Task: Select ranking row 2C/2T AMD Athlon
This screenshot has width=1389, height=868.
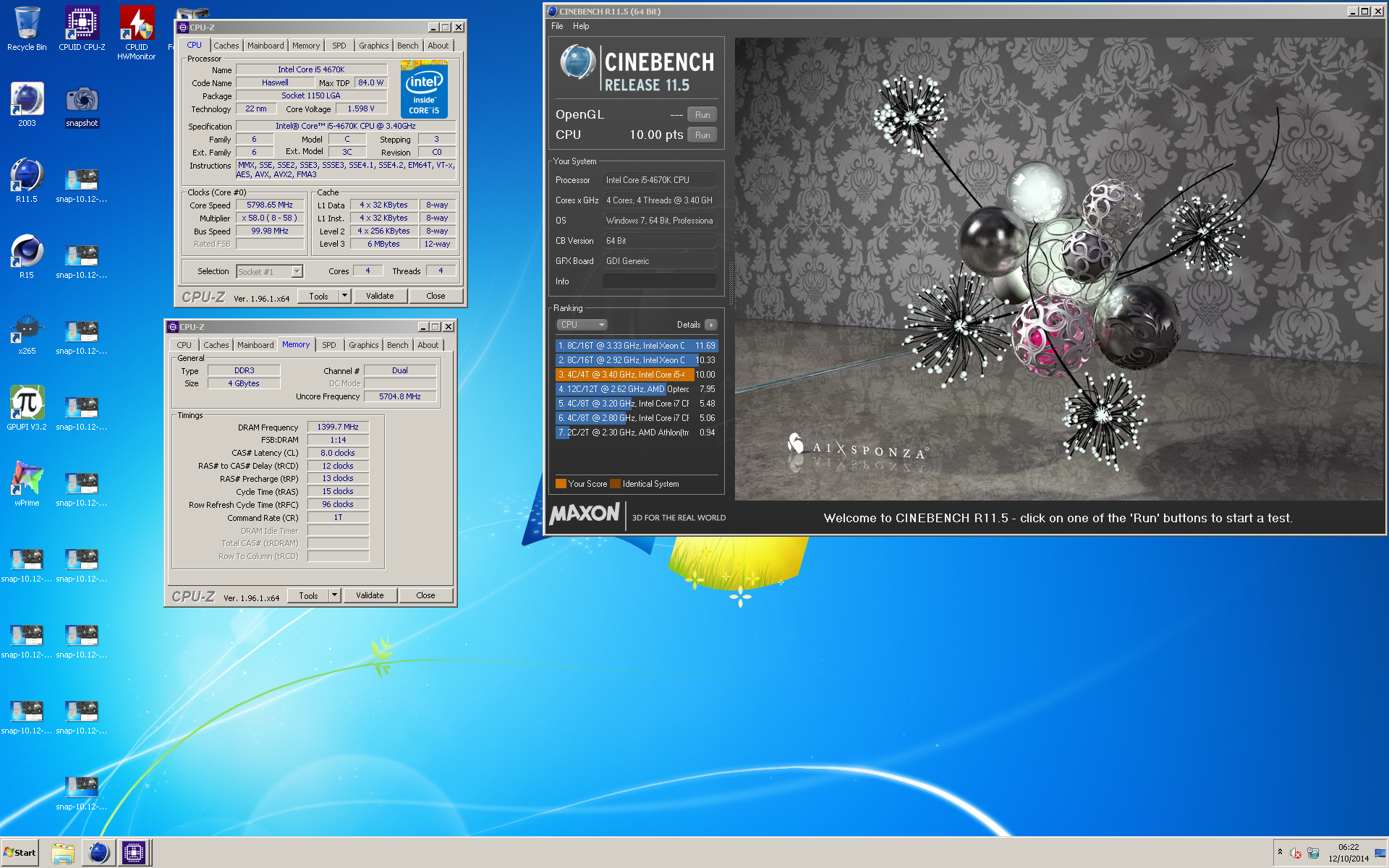Action: coord(637,433)
